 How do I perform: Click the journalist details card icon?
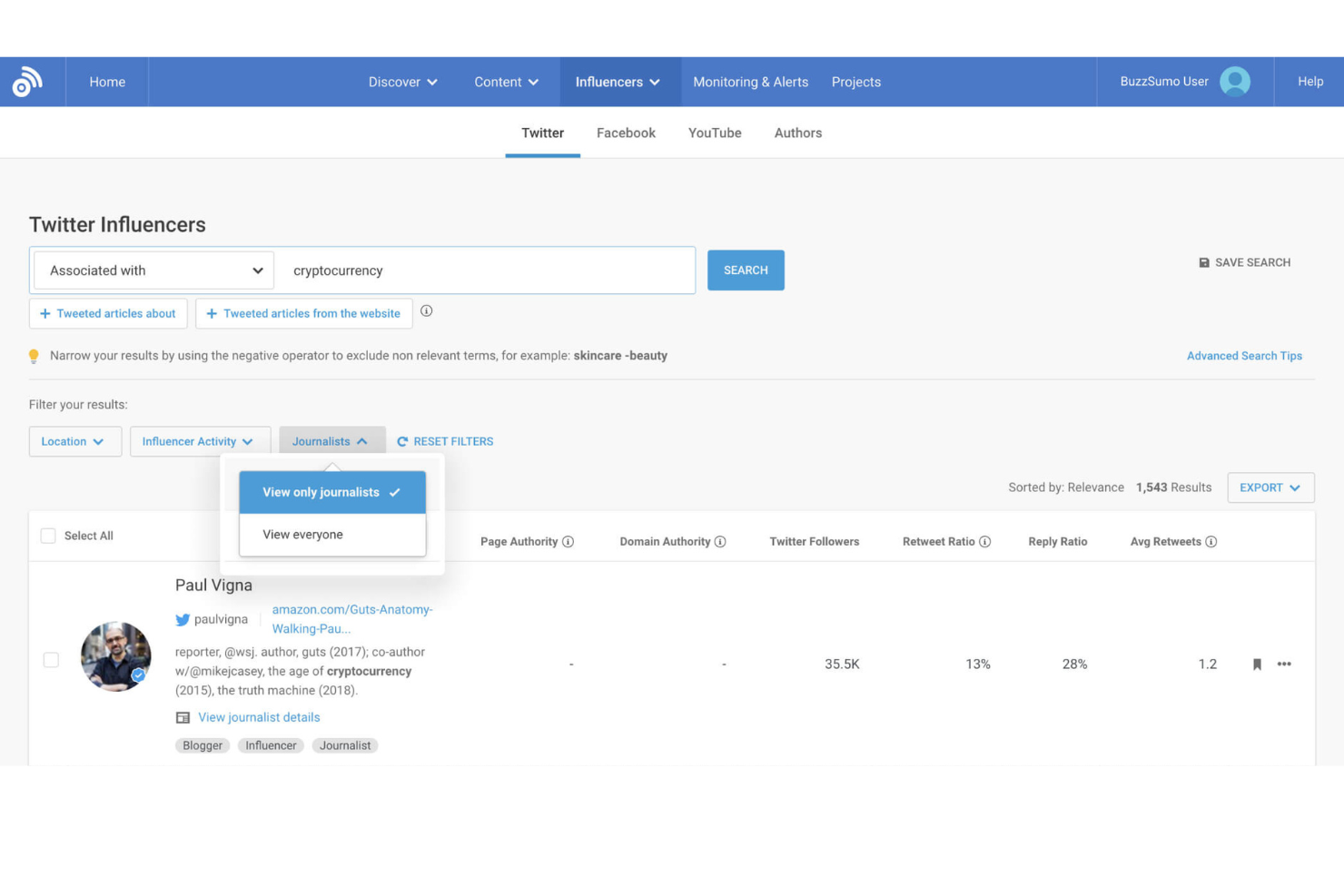[x=183, y=717]
